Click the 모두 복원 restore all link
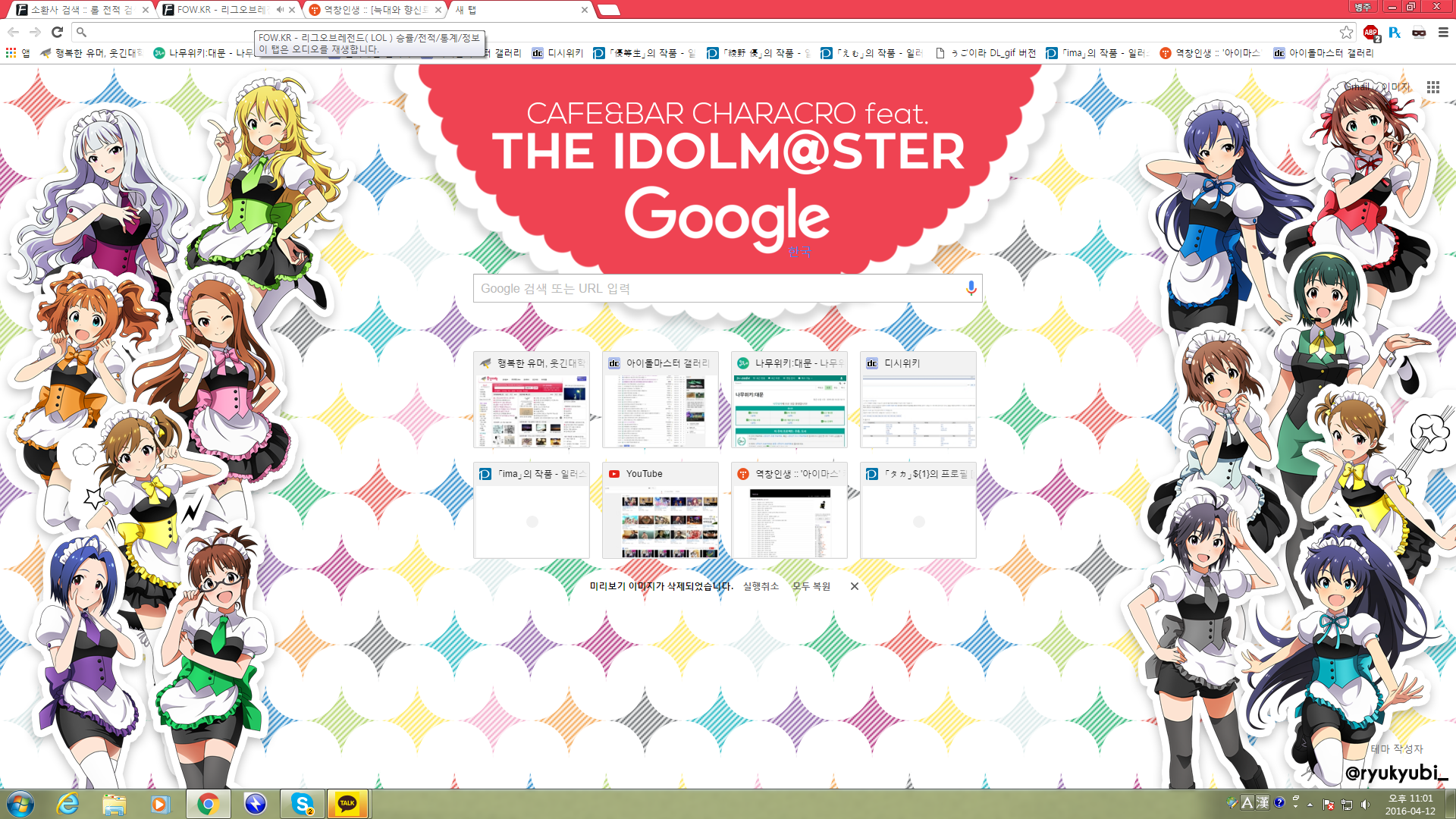The height and width of the screenshot is (819, 1456). click(811, 586)
